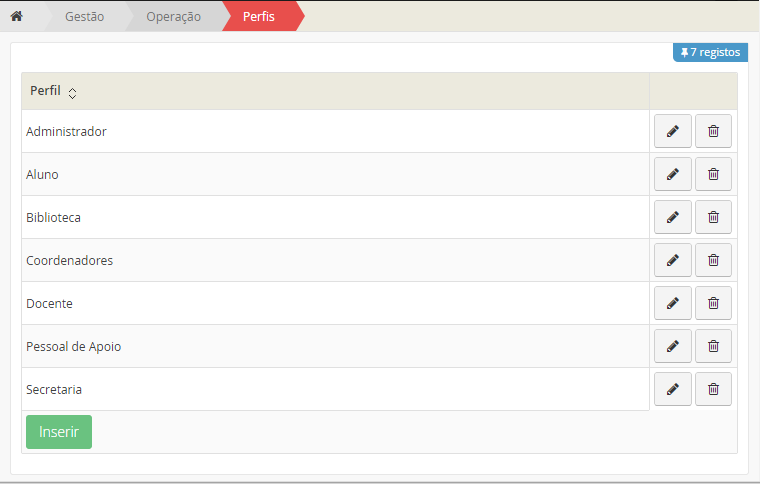Edit the Administrador profile
This screenshot has width=760, height=484.
pos(672,131)
